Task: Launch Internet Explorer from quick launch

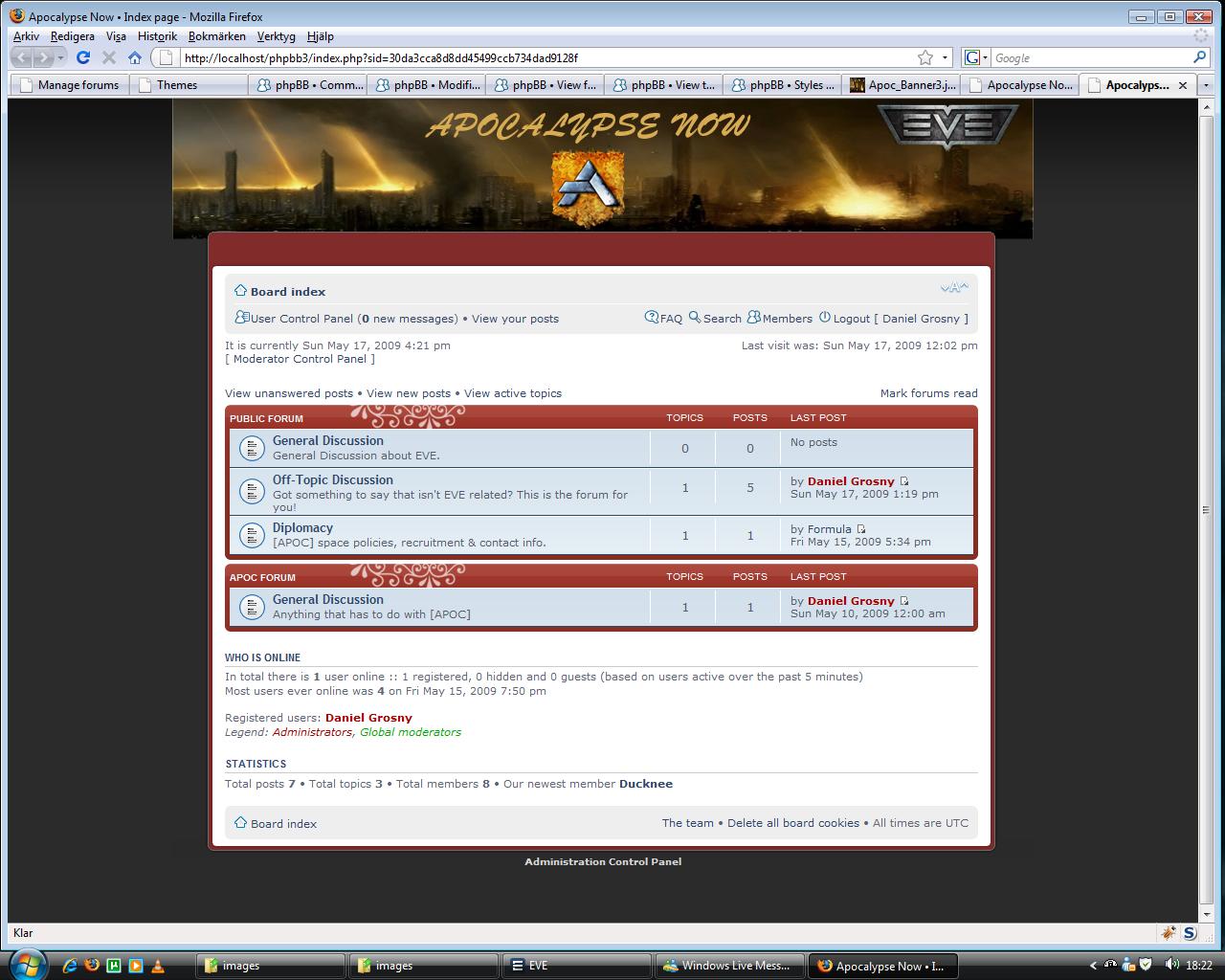Action: pos(70,966)
